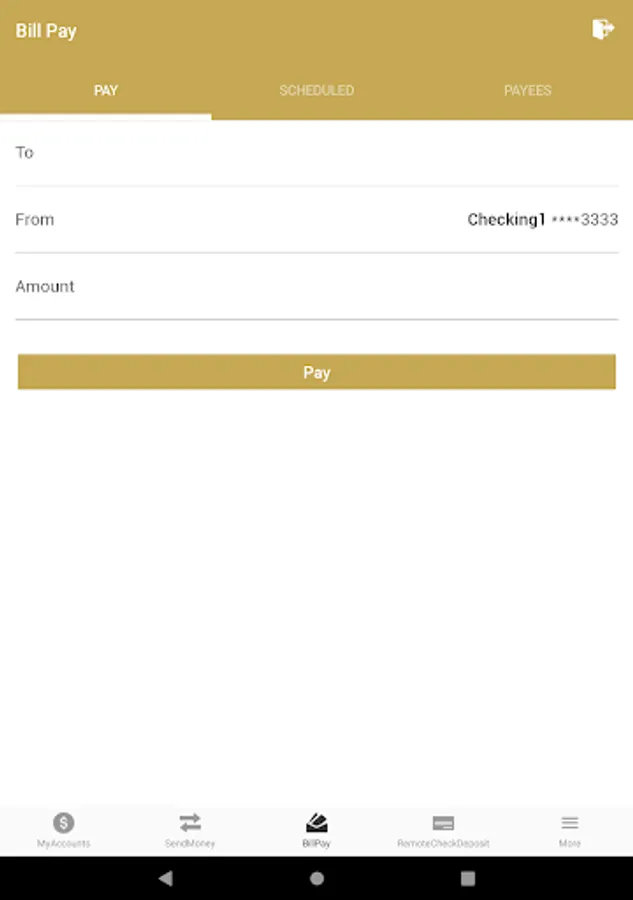Viewport: 633px width, 900px height.
Task: Tap the logout icon in the header
Action: [x=602, y=30]
